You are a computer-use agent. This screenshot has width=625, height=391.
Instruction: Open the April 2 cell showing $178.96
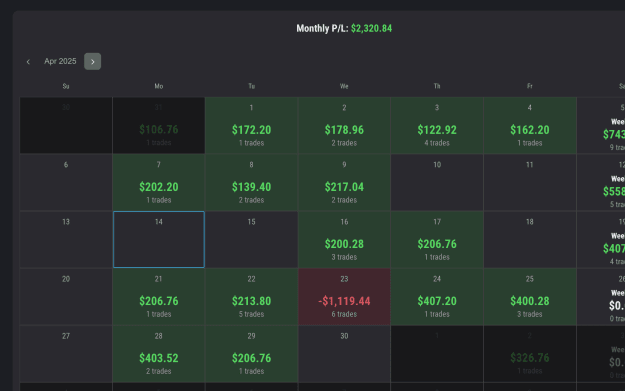click(344, 125)
